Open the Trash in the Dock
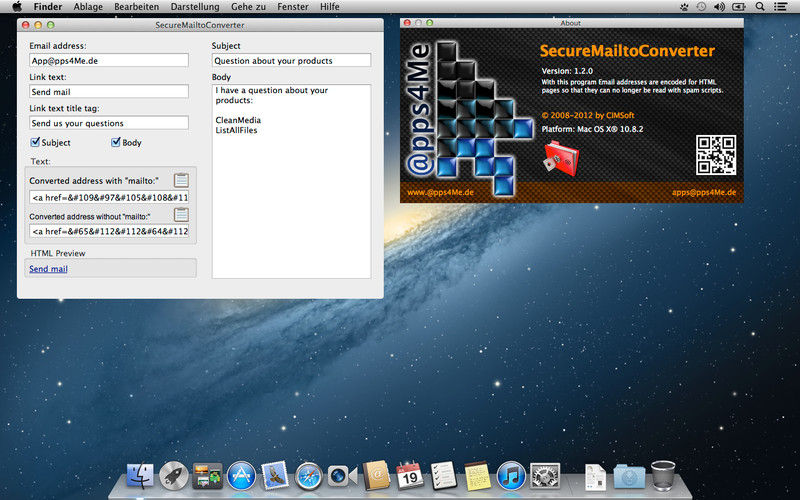Viewport: 800px width, 500px height. pos(663,476)
